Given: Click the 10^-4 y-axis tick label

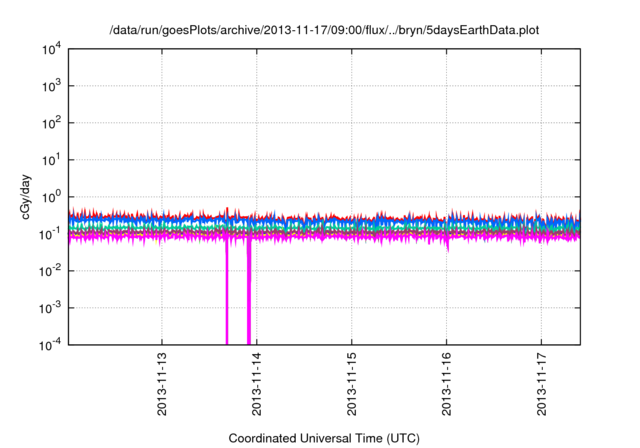Looking at the screenshot, I should (50, 346).
